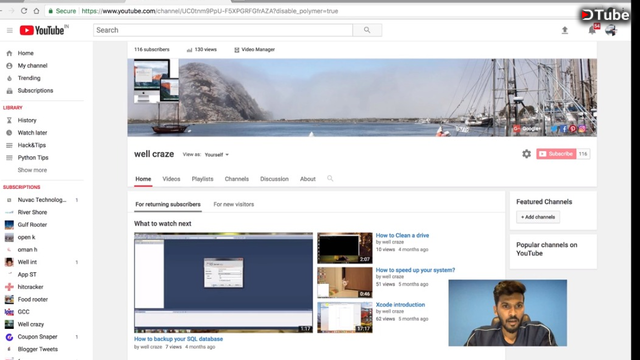Image resolution: width=640 pixels, height=360 pixels.
Task: Open the View as Yourself dropdown
Action: 217,155
